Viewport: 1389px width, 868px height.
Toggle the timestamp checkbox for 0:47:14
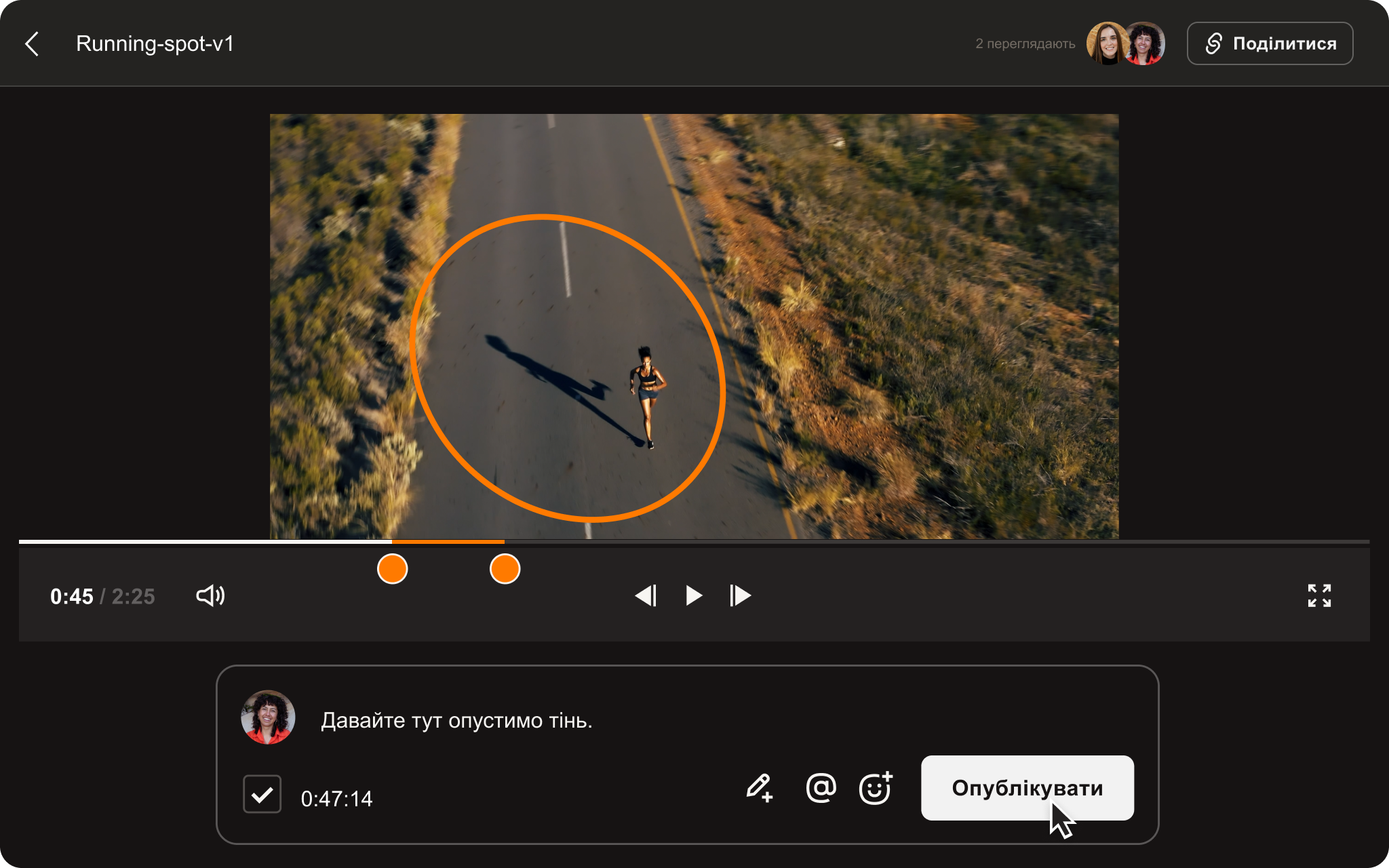click(x=262, y=794)
